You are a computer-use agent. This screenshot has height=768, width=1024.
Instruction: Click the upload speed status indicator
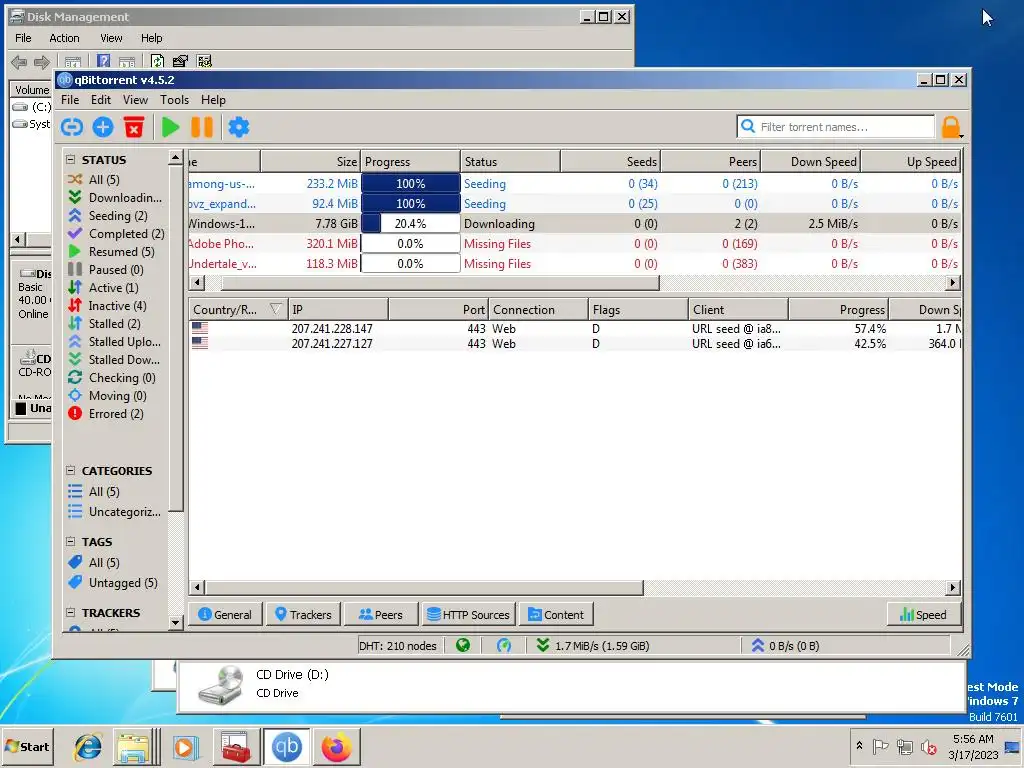coord(786,645)
